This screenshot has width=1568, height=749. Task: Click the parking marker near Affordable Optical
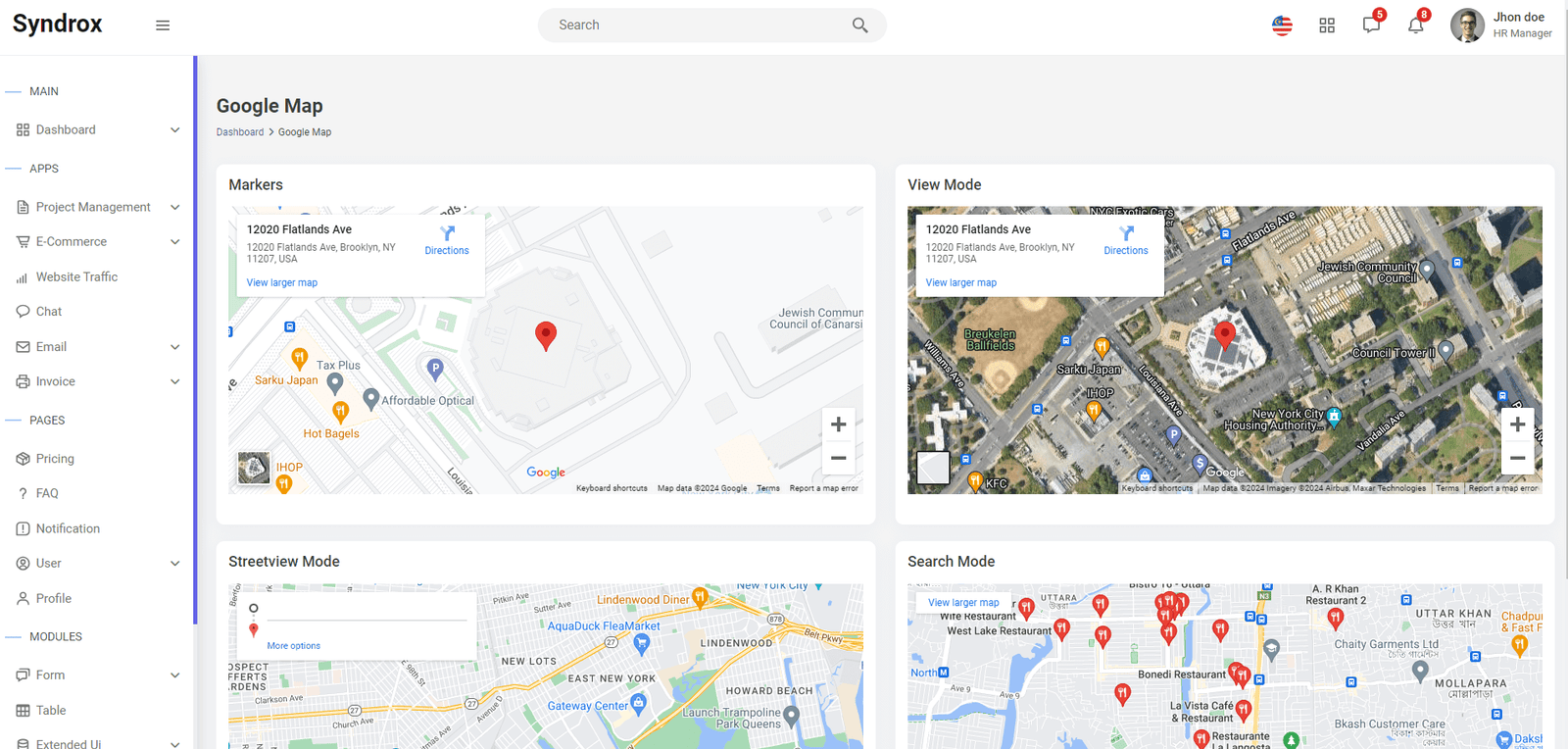435,369
